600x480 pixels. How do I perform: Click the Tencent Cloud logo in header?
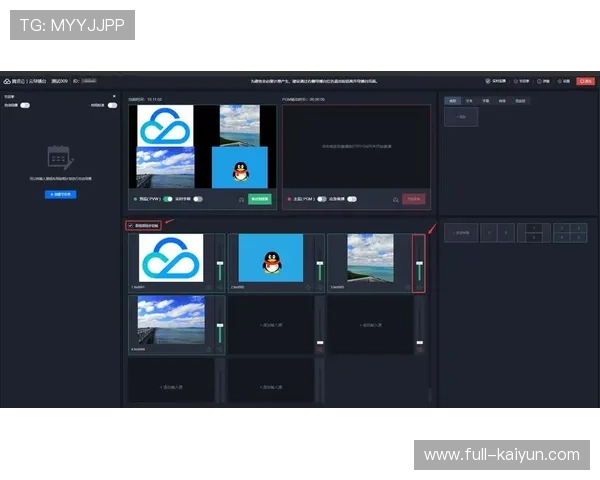8,80
